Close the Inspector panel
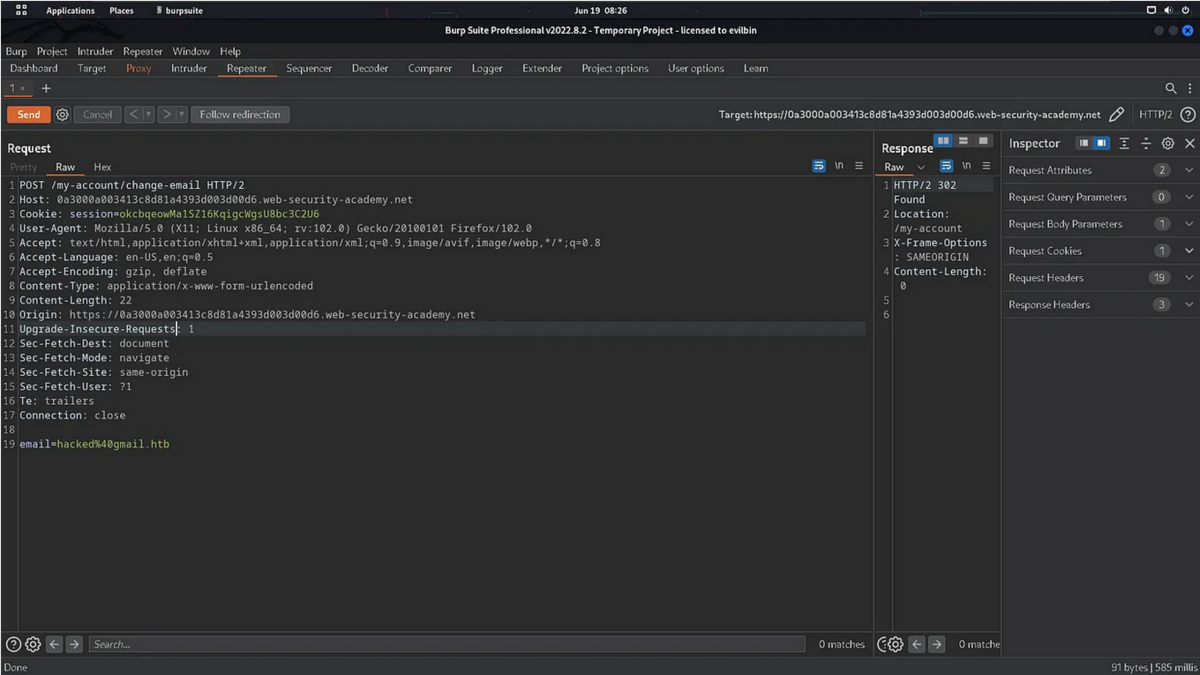Image resolution: width=1200 pixels, height=675 pixels. [1189, 144]
